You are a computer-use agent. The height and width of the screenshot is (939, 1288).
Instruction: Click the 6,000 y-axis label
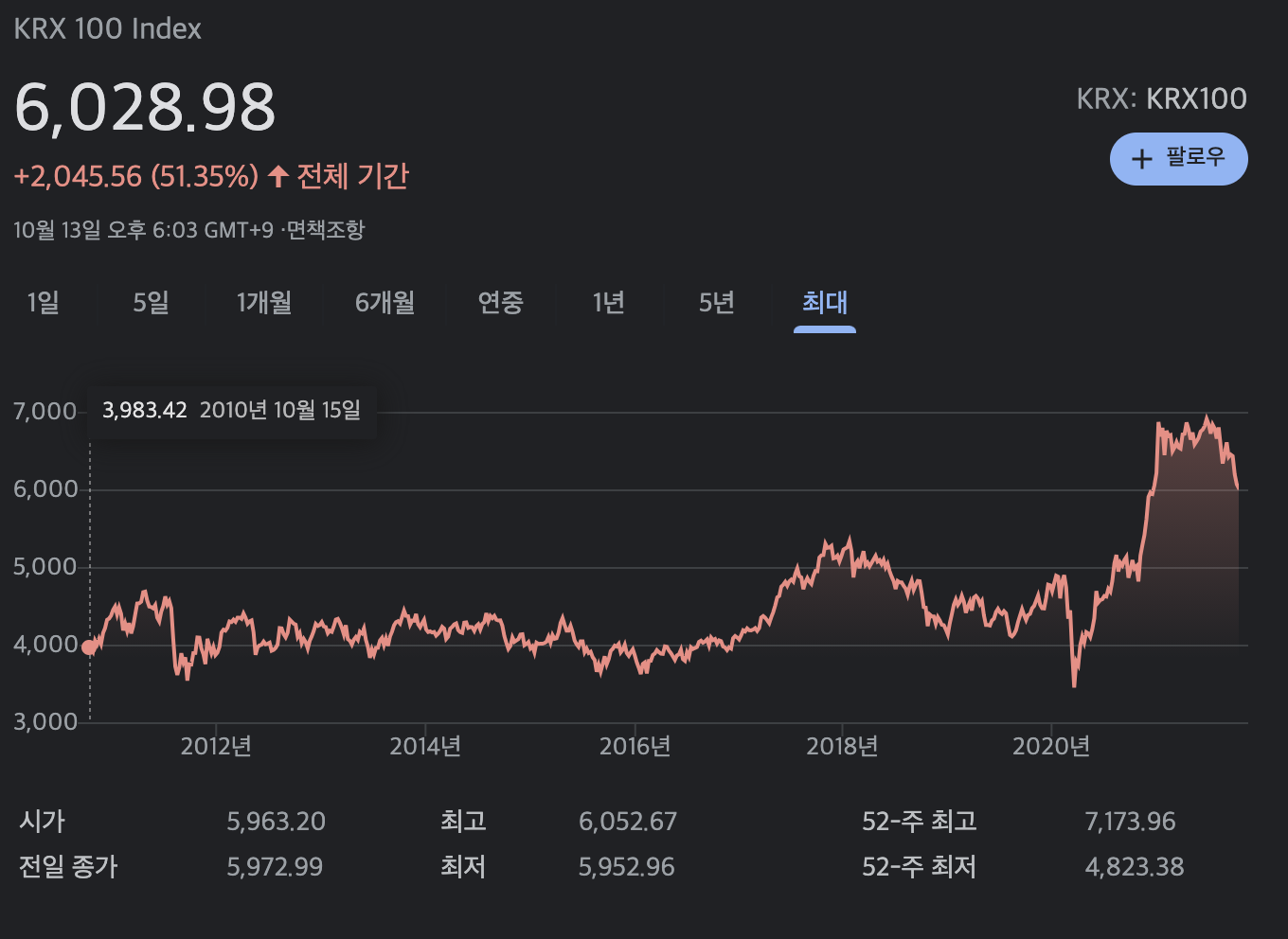point(45,489)
